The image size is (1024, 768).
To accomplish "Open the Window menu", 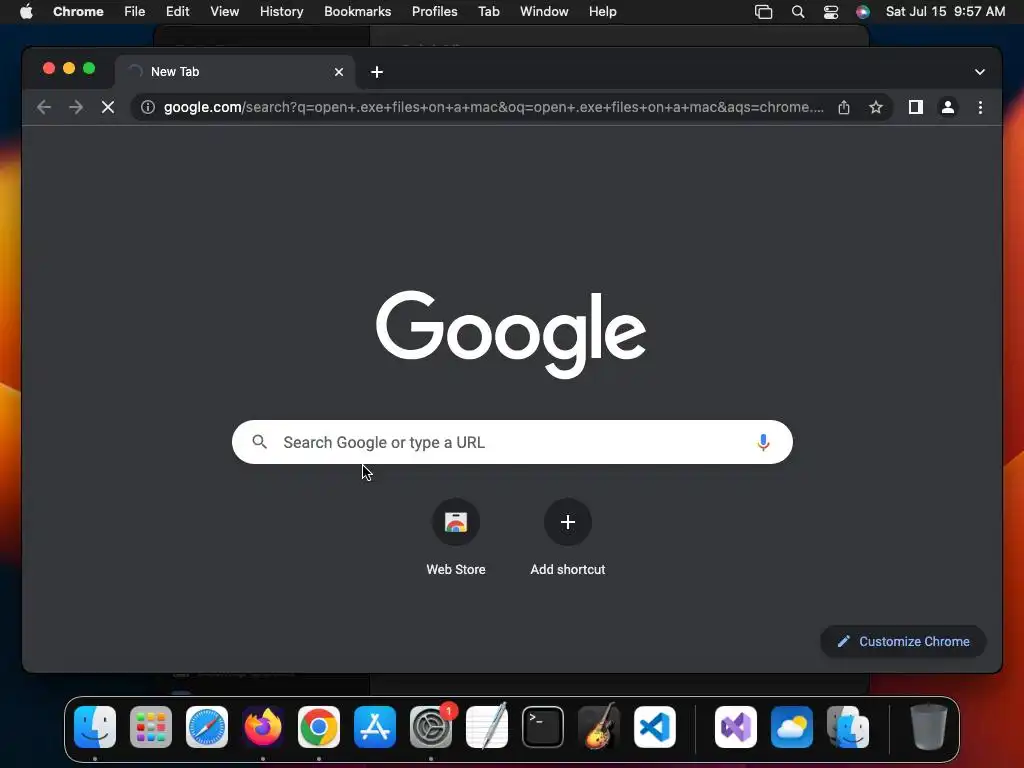I will click(544, 12).
